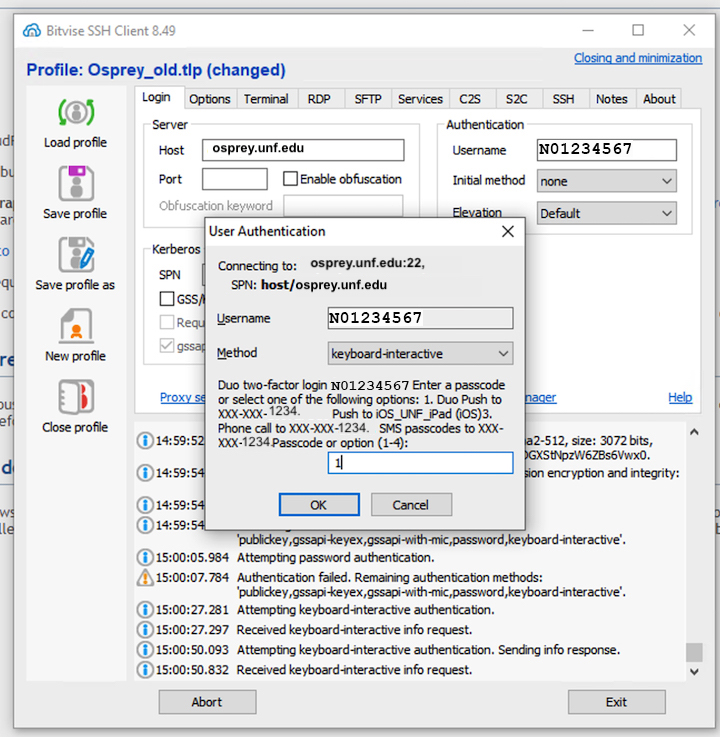The height and width of the screenshot is (737, 720).
Task: Open the C2S tab
Action: [x=470, y=99]
